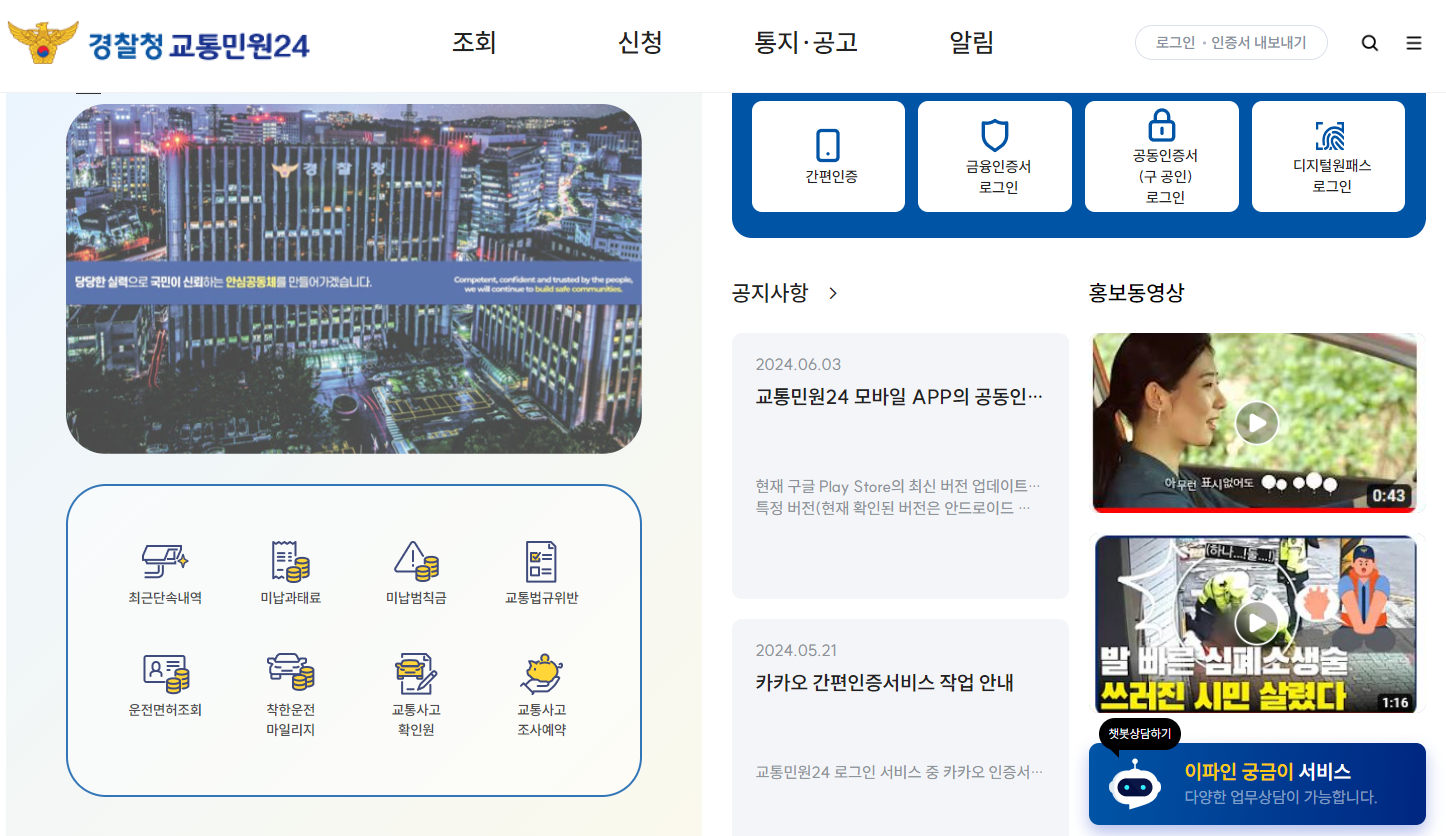1446x836 pixels.
Task: Expand the full site menu via hamburger icon
Action: pos(1413,43)
